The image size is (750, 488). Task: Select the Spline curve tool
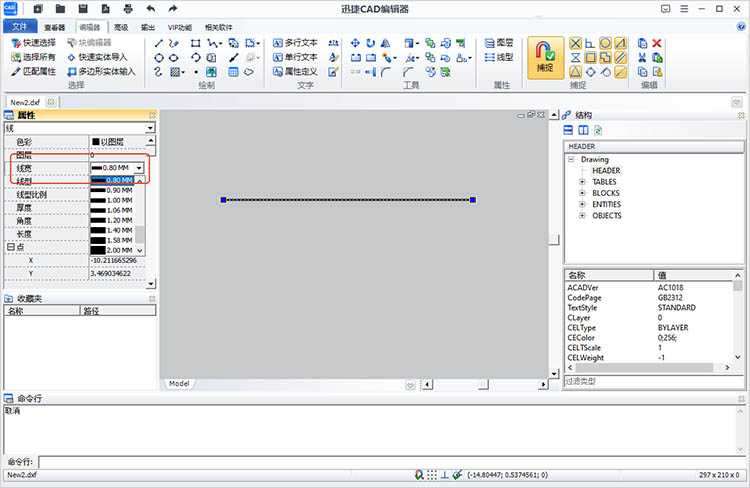(159, 72)
